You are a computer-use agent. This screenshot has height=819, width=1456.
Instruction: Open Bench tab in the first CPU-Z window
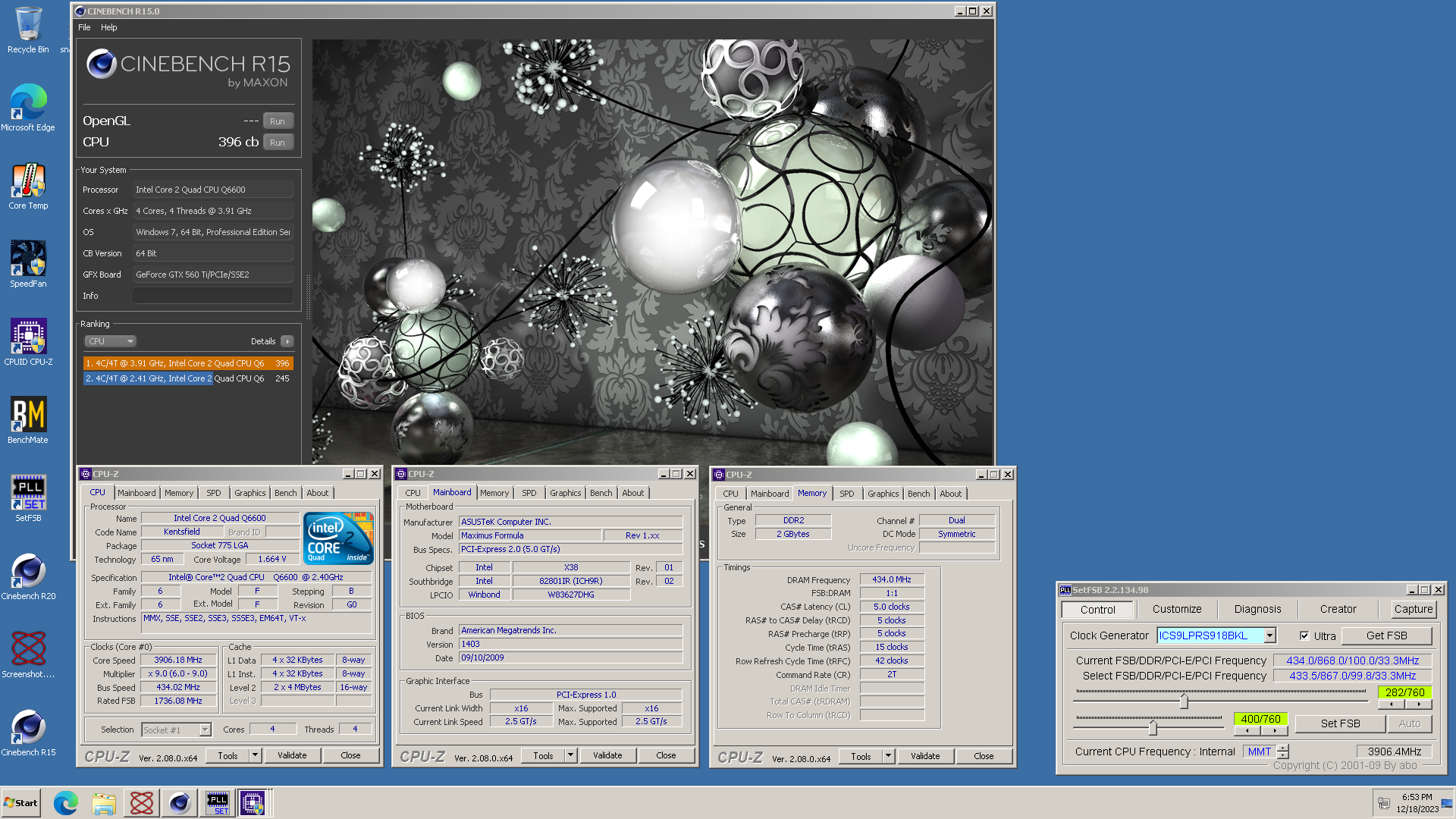point(286,493)
